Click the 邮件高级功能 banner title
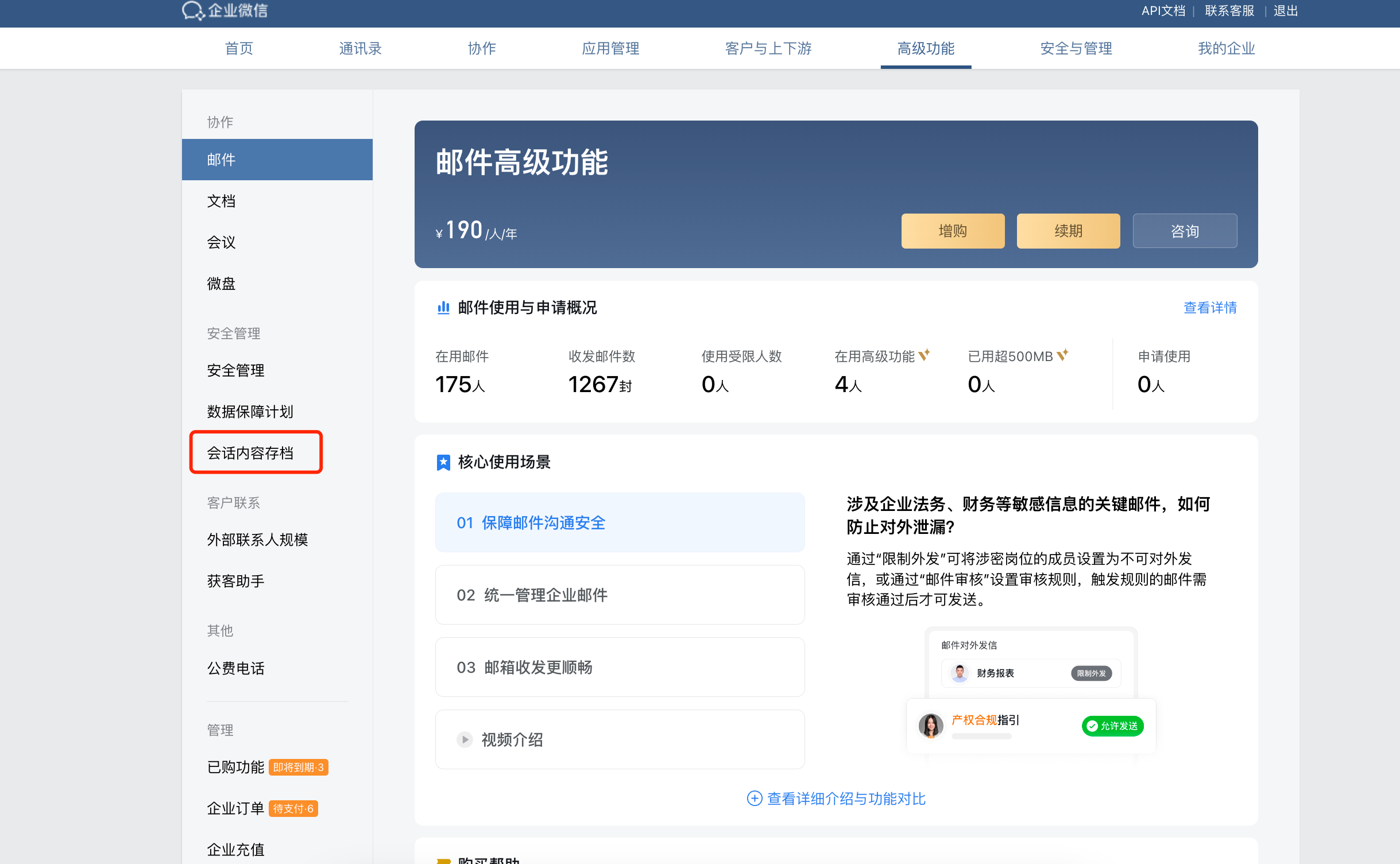This screenshot has width=1400, height=864. 521,162
